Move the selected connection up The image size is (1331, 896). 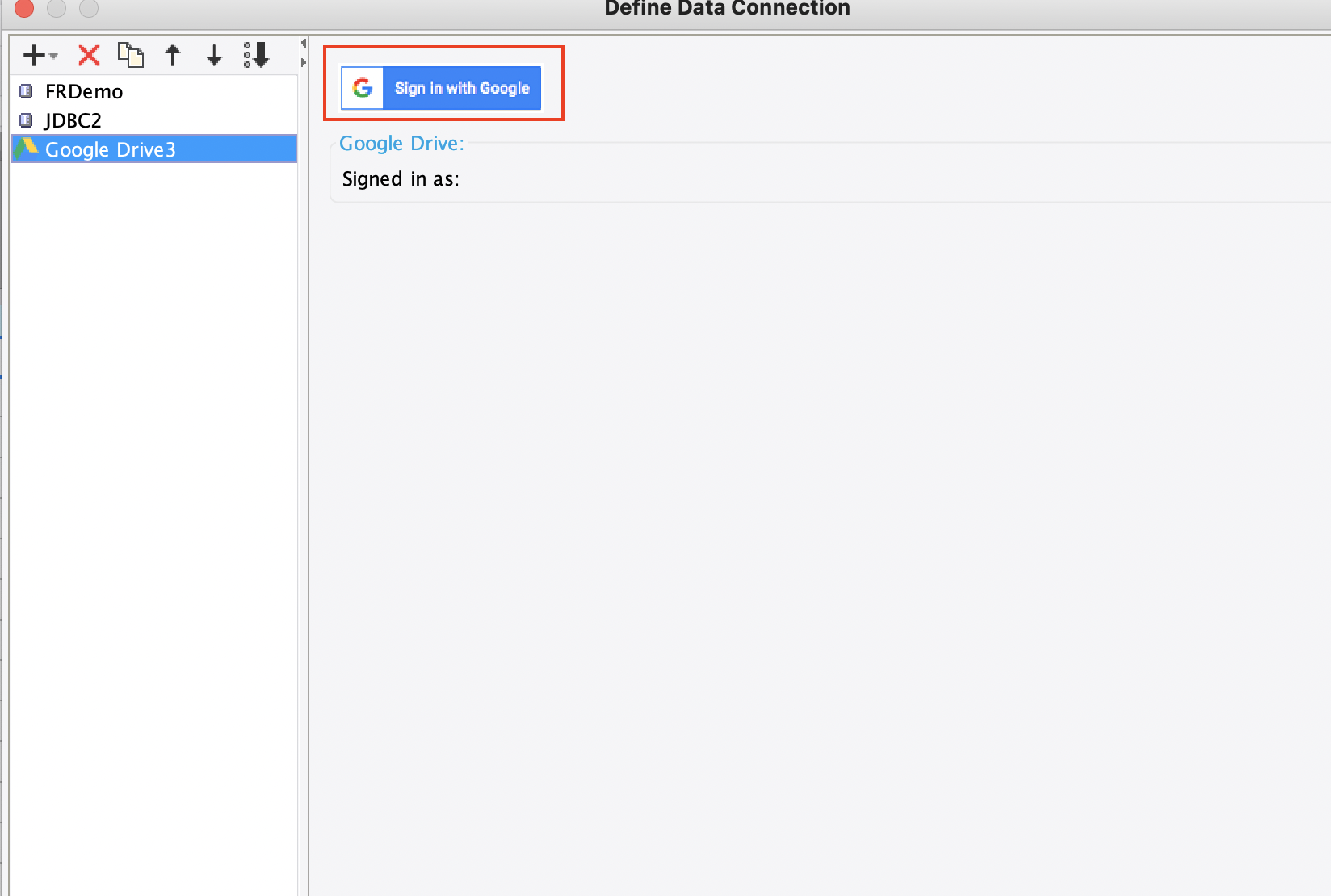coord(172,55)
